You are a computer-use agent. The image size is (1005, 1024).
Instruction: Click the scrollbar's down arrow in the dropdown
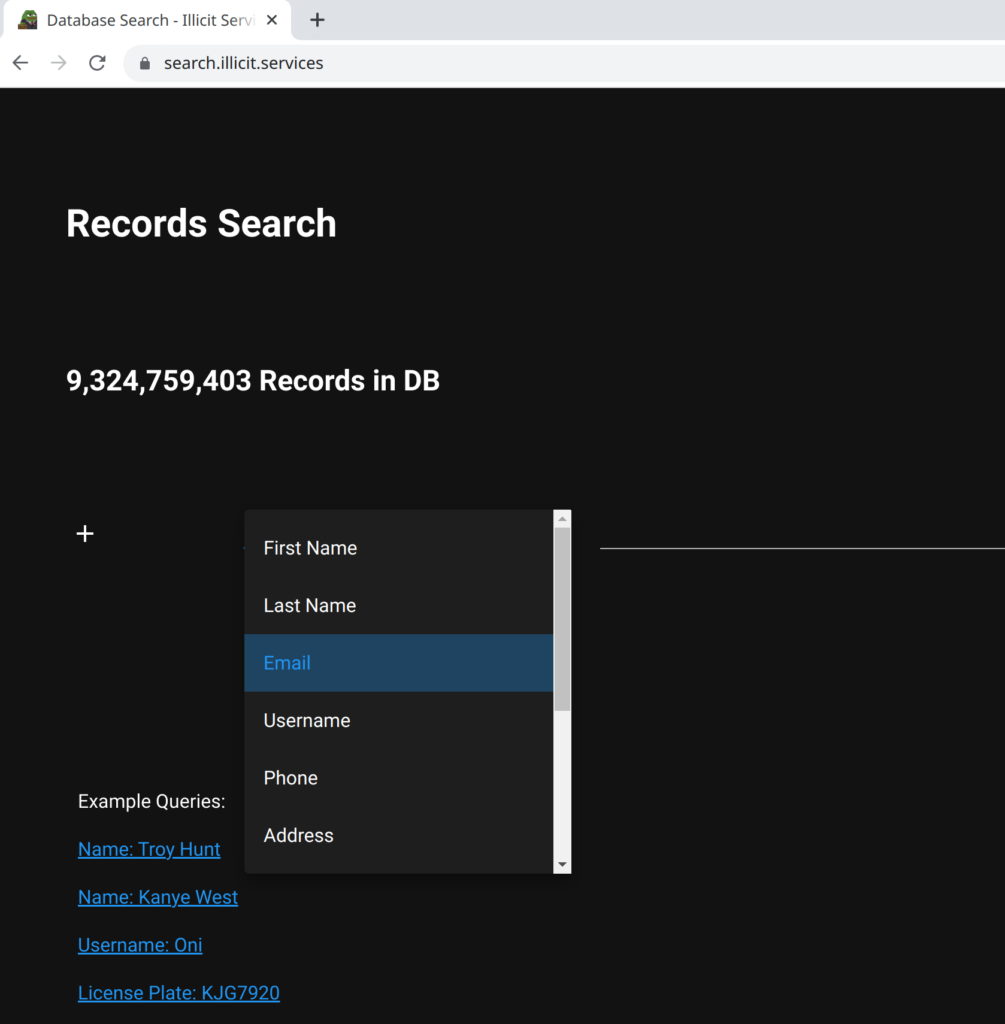pos(562,863)
